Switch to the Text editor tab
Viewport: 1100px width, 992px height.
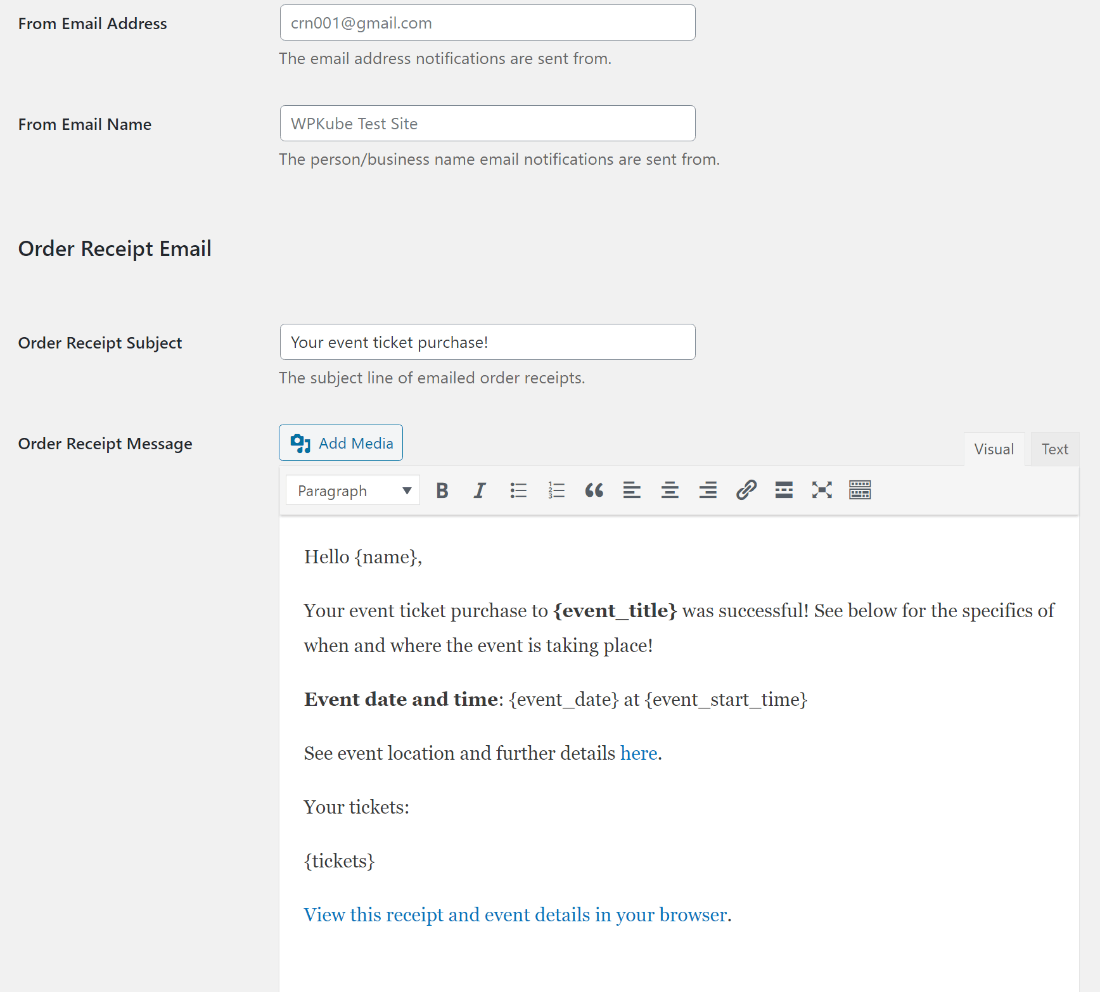1054,449
